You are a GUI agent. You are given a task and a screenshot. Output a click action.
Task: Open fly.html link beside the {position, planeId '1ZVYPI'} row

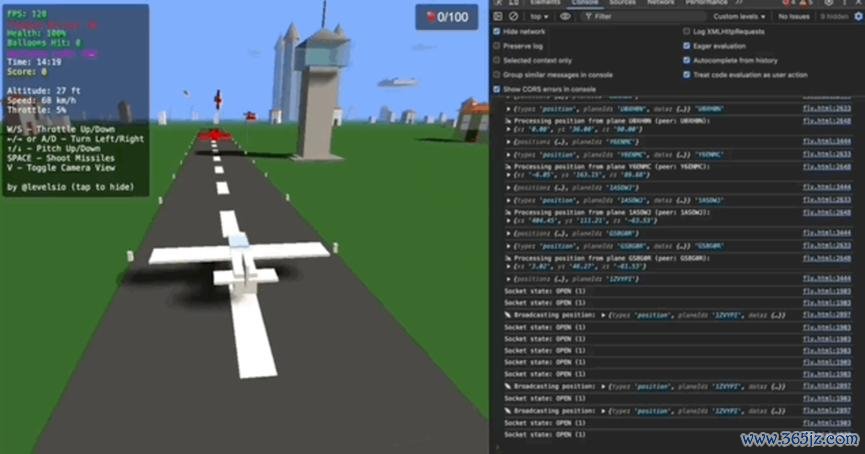pos(826,279)
